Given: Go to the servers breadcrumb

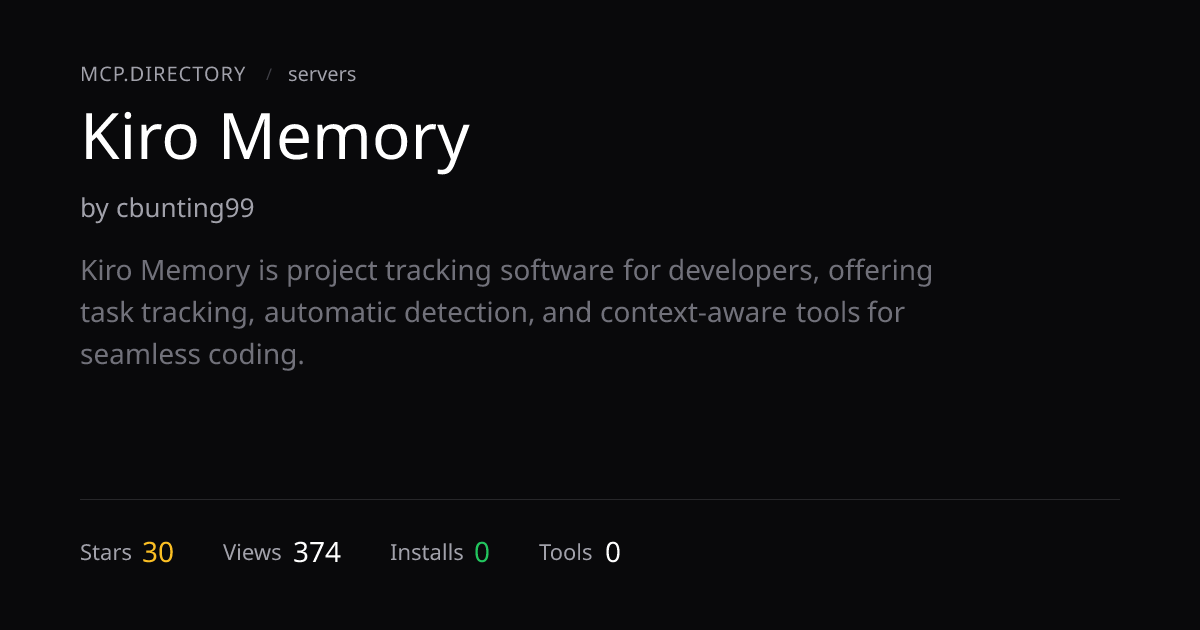Looking at the screenshot, I should 322,74.
